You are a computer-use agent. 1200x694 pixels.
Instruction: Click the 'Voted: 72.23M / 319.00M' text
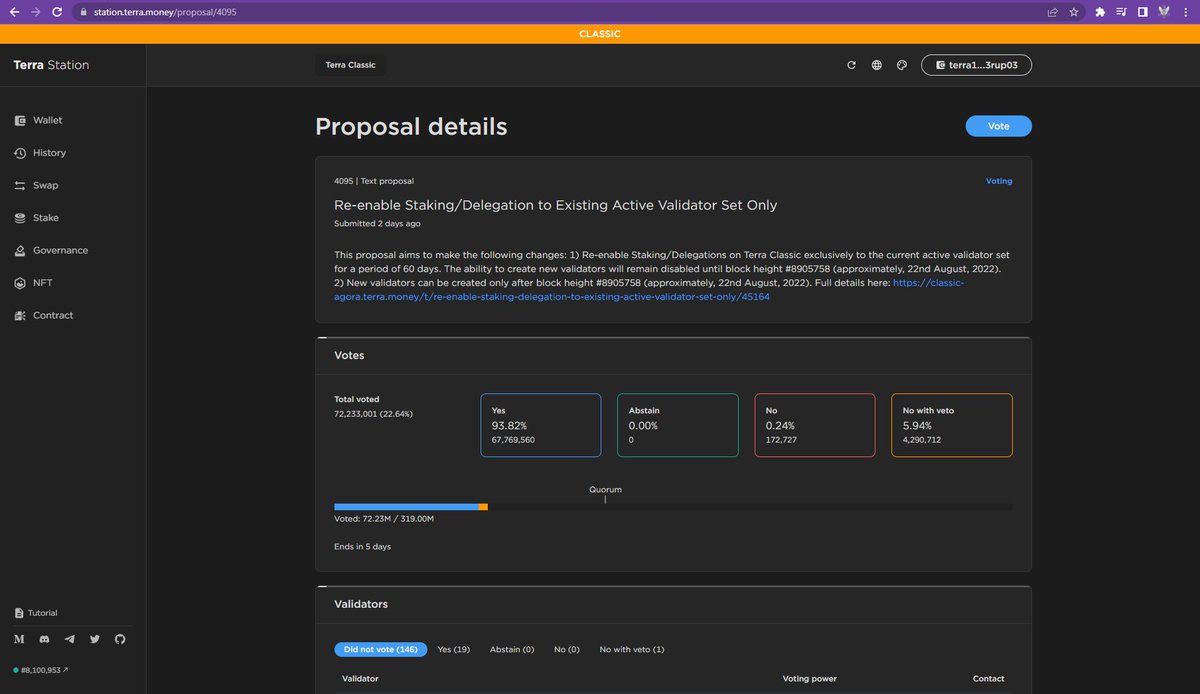click(384, 519)
